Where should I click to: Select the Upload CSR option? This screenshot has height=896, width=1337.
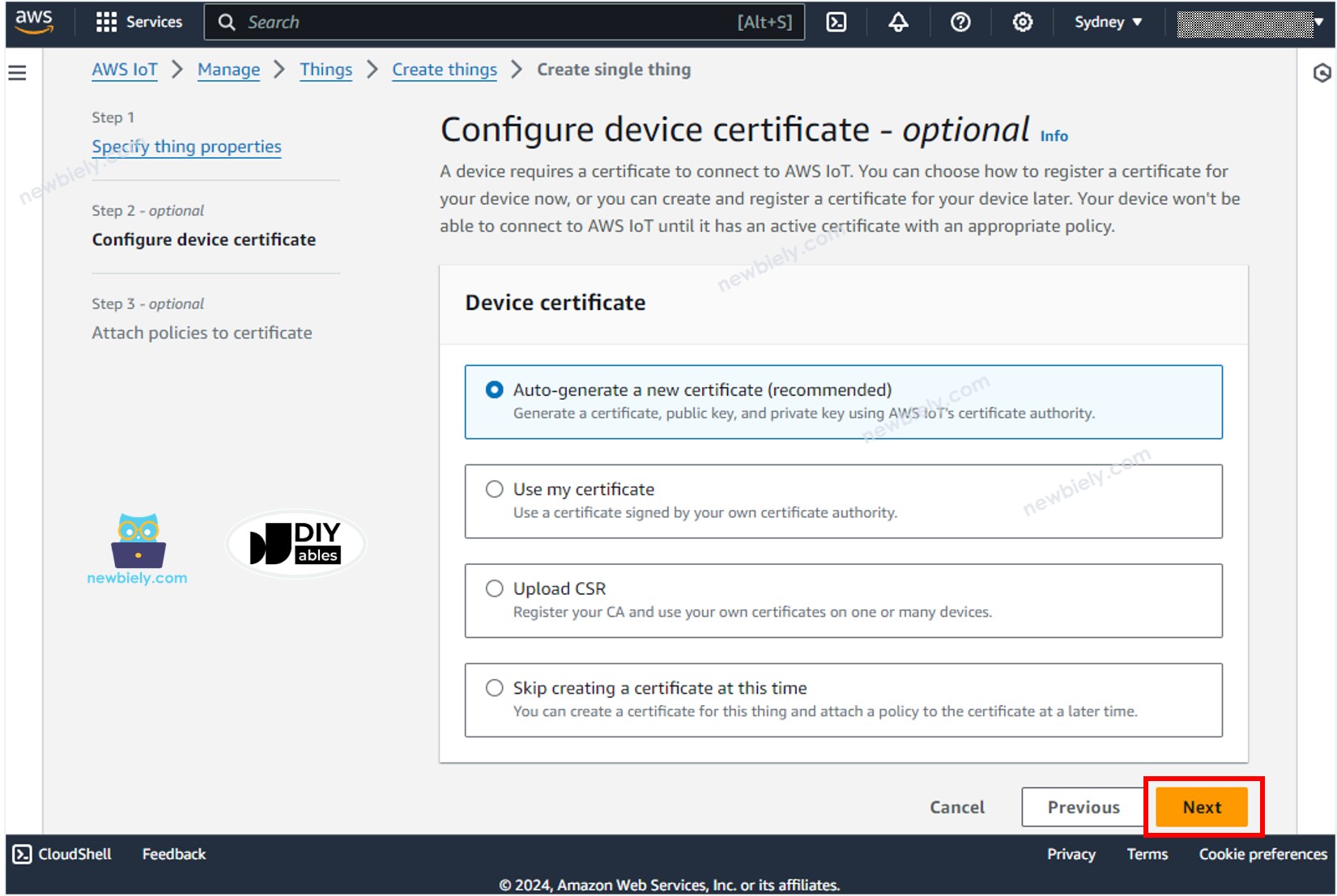(494, 588)
